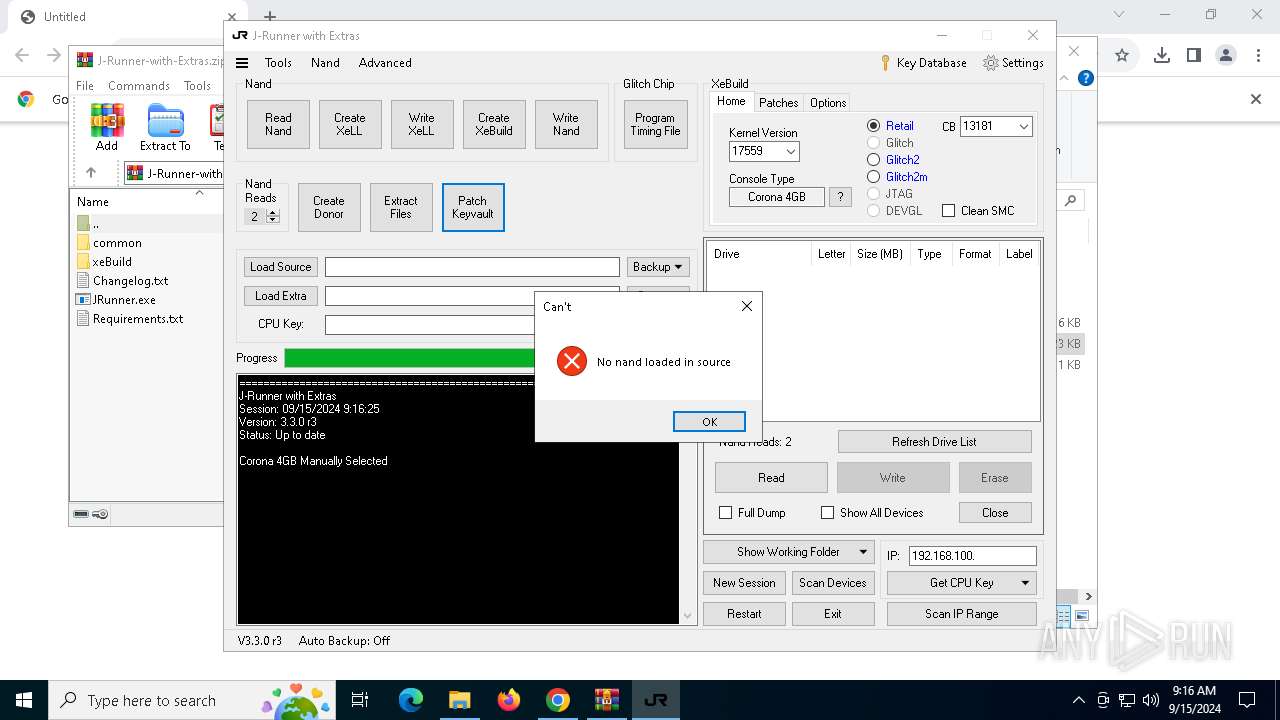Select the Glitch2m radio button
The image size is (1280, 720).
(x=873, y=177)
